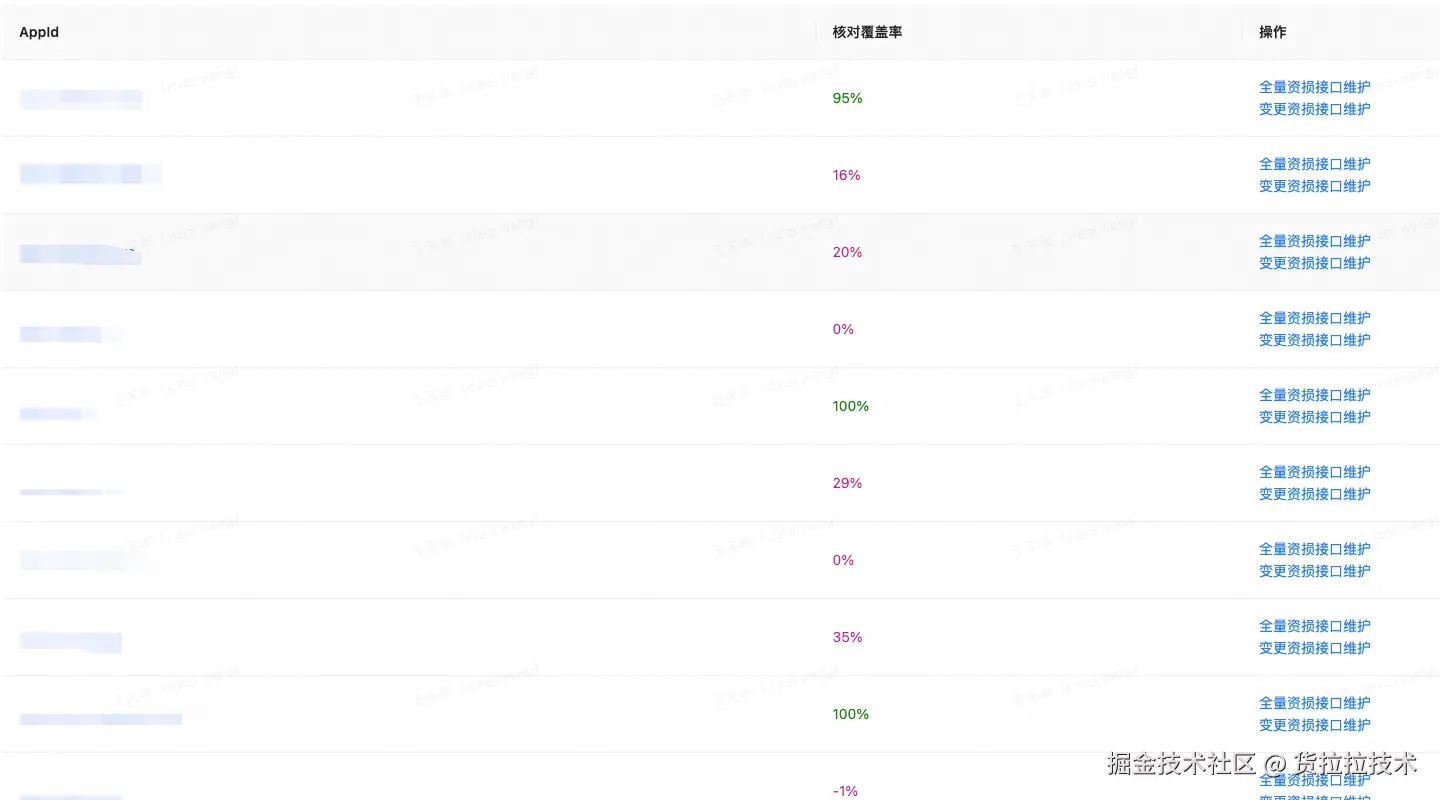1440x800 pixels.
Task: Click the 操作 column header
Action: click(1272, 32)
